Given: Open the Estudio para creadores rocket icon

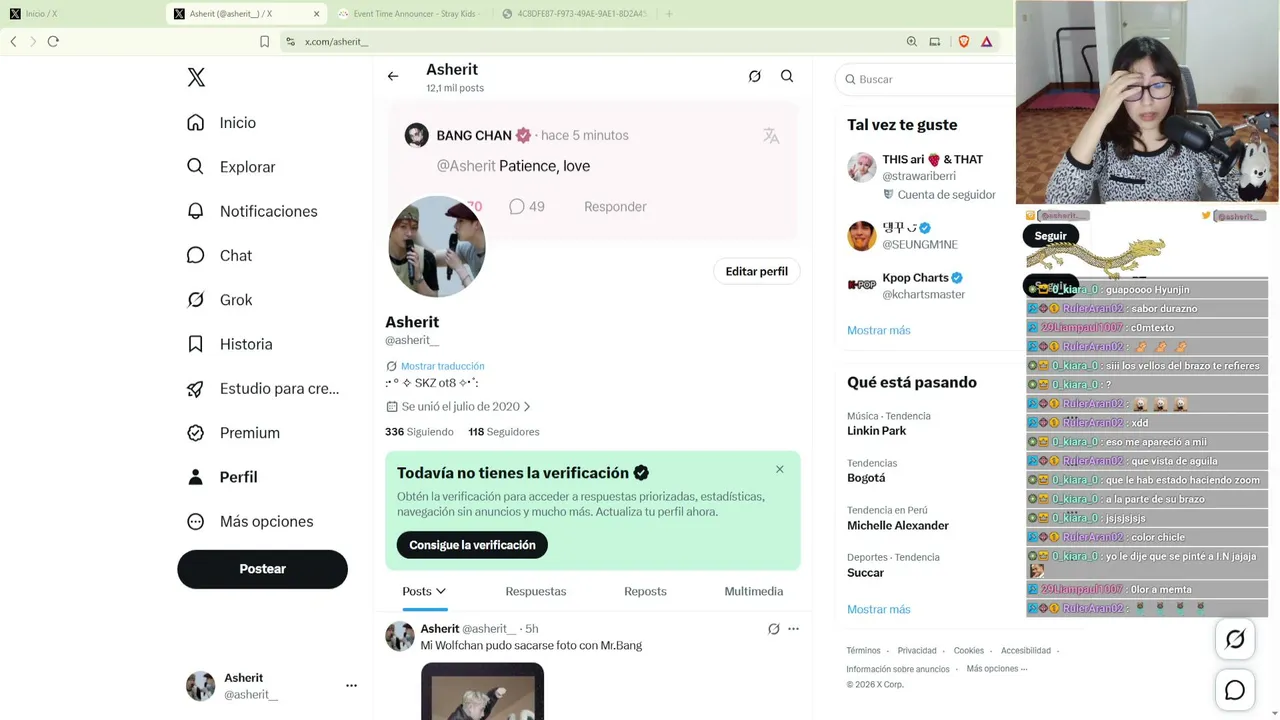Looking at the screenshot, I should click(196, 388).
